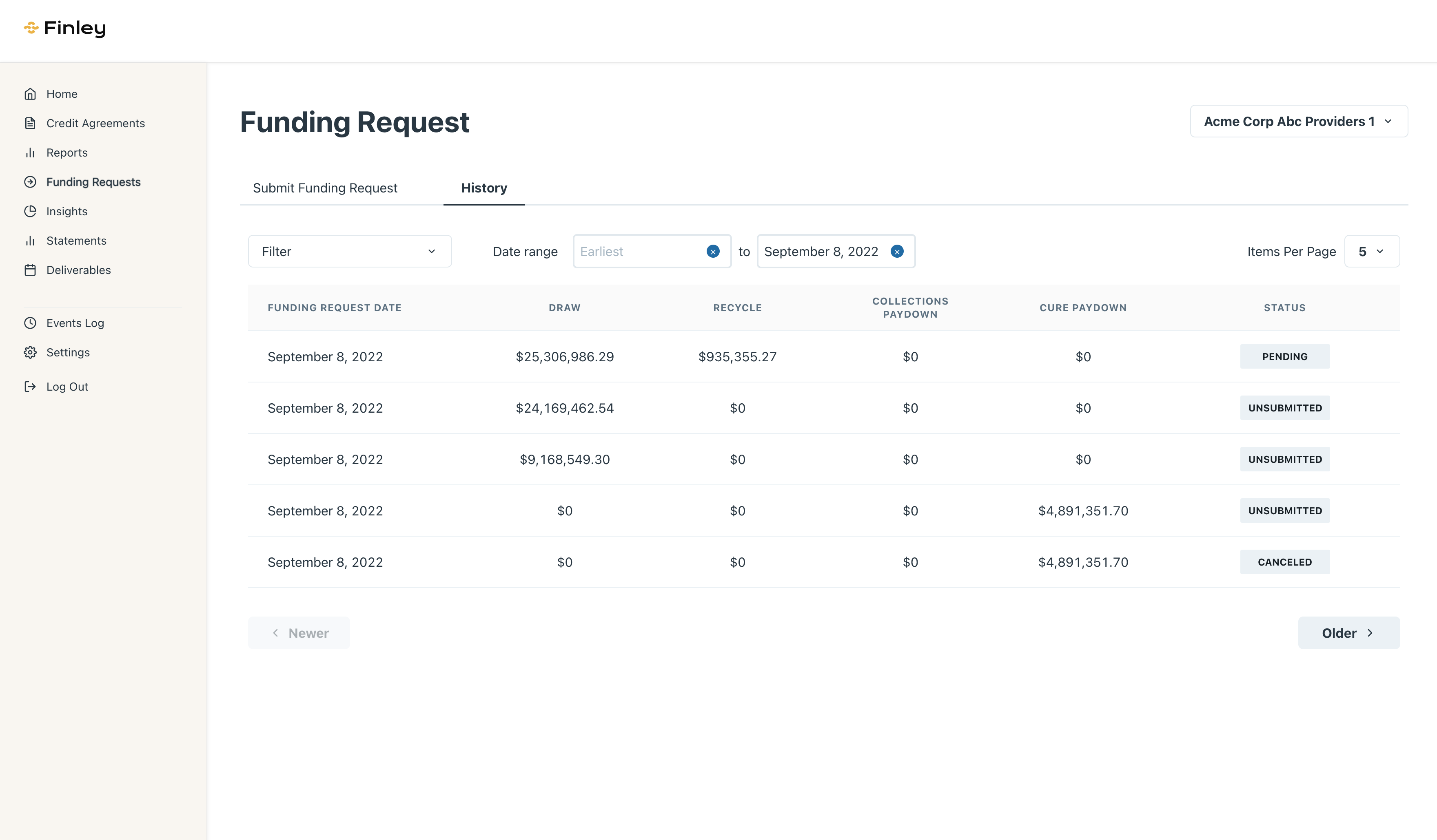
Task: Switch to Submit Funding Request tab
Action: [x=325, y=188]
